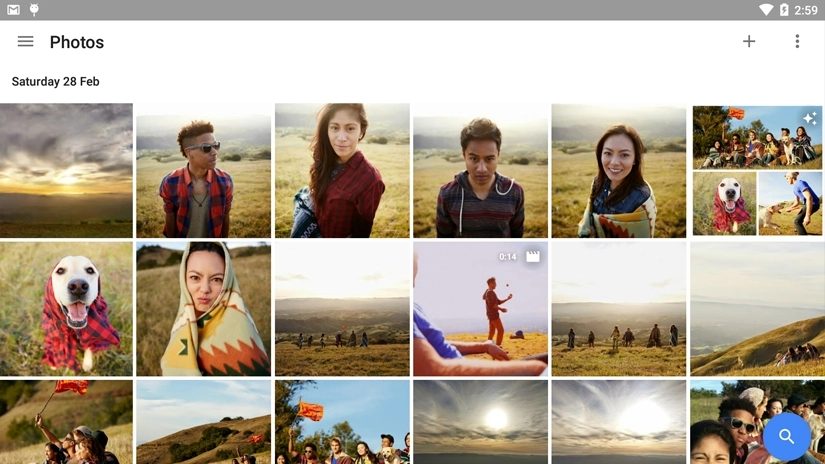Open the sunset clouds photo

click(x=66, y=170)
